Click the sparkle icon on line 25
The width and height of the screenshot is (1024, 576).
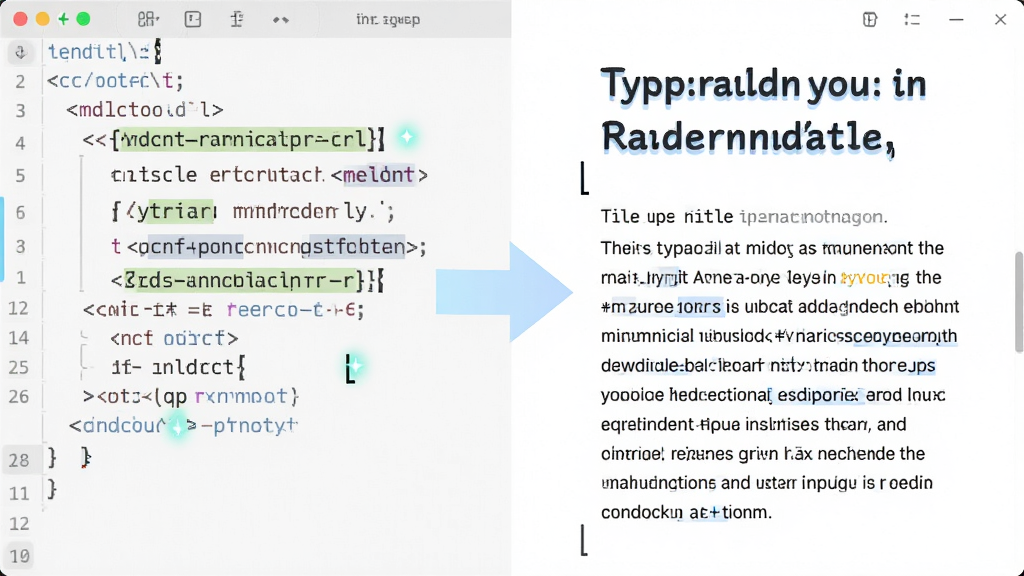pyautogui.click(x=357, y=366)
